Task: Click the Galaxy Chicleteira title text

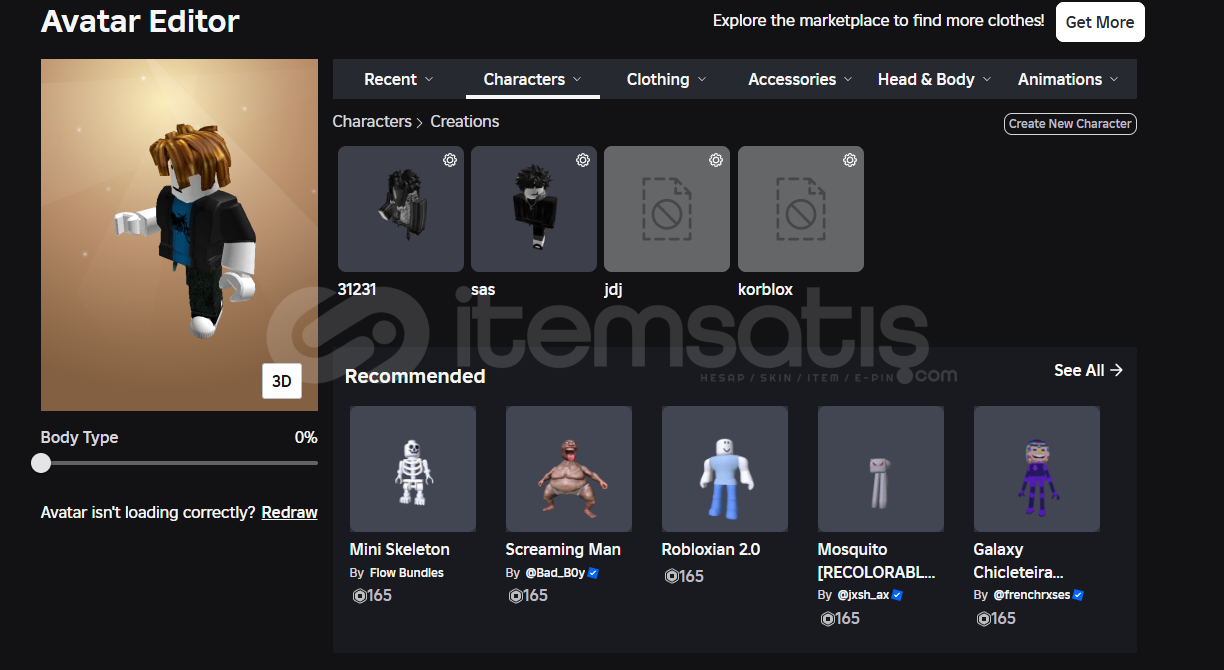Action: (1019, 561)
